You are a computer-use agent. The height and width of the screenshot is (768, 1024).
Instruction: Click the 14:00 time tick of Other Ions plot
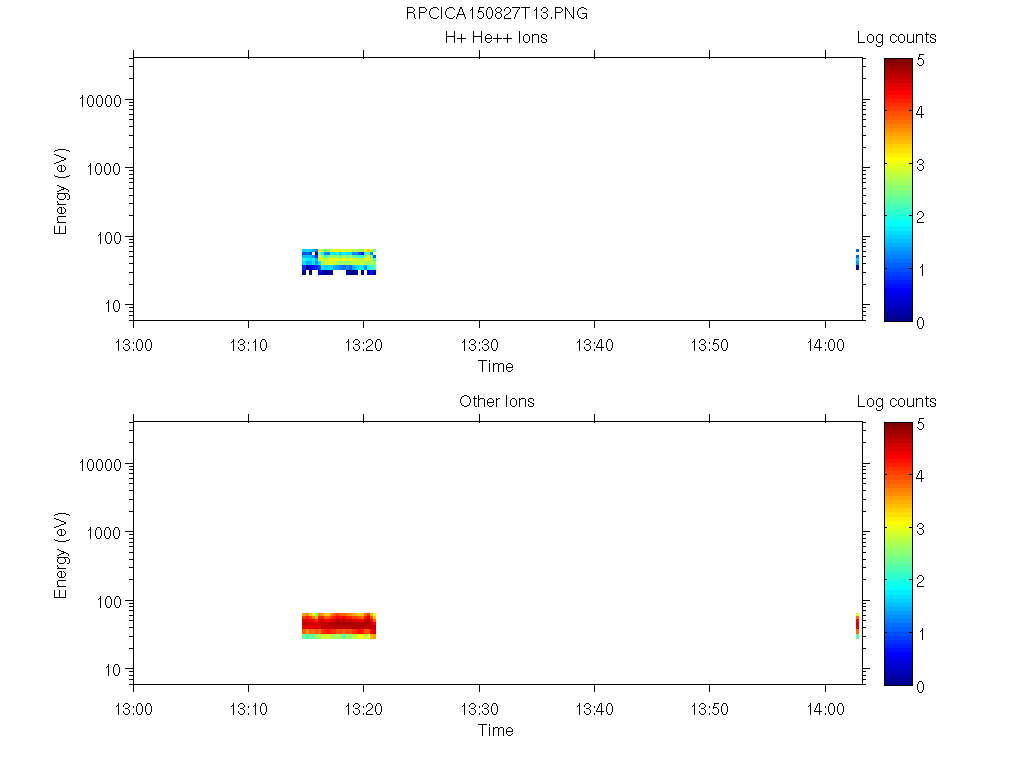point(825,709)
